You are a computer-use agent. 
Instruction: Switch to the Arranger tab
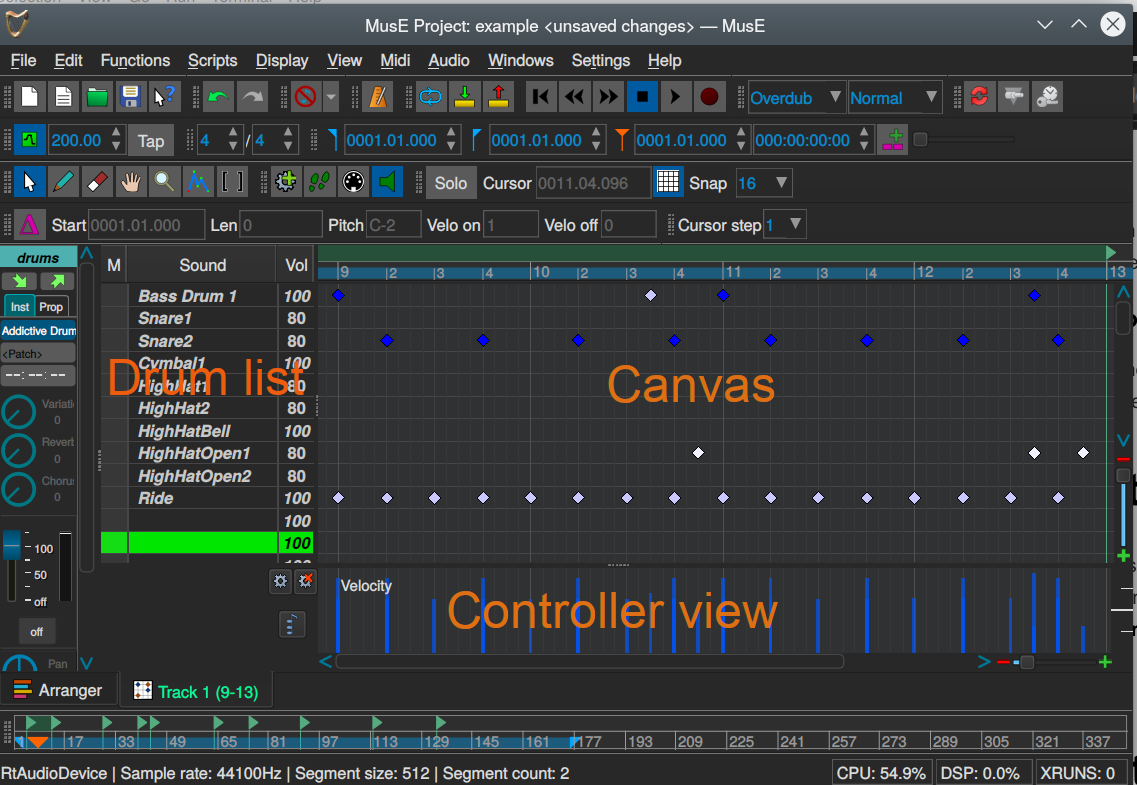59,690
